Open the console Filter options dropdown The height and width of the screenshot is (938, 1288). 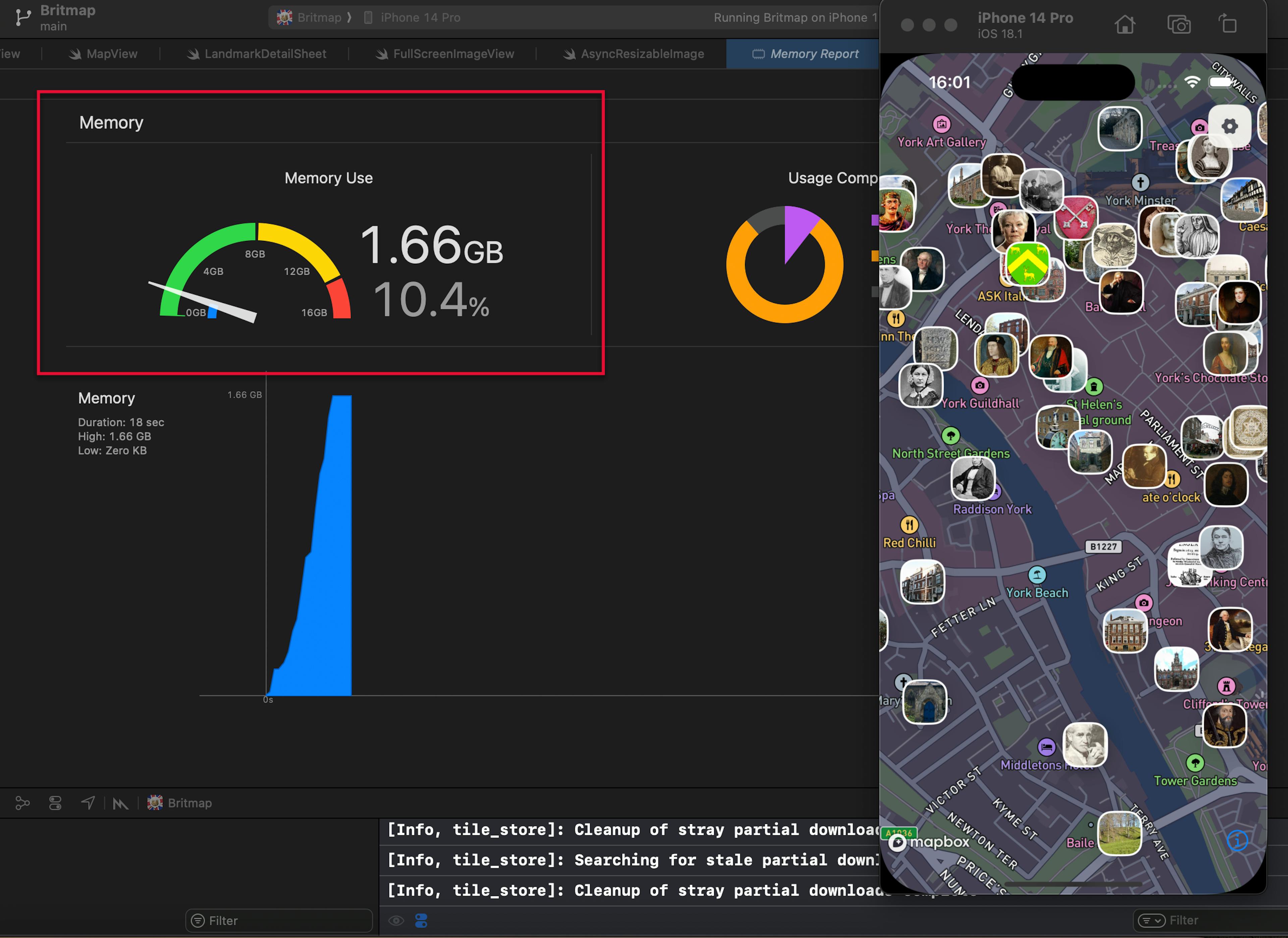[x=1151, y=921]
